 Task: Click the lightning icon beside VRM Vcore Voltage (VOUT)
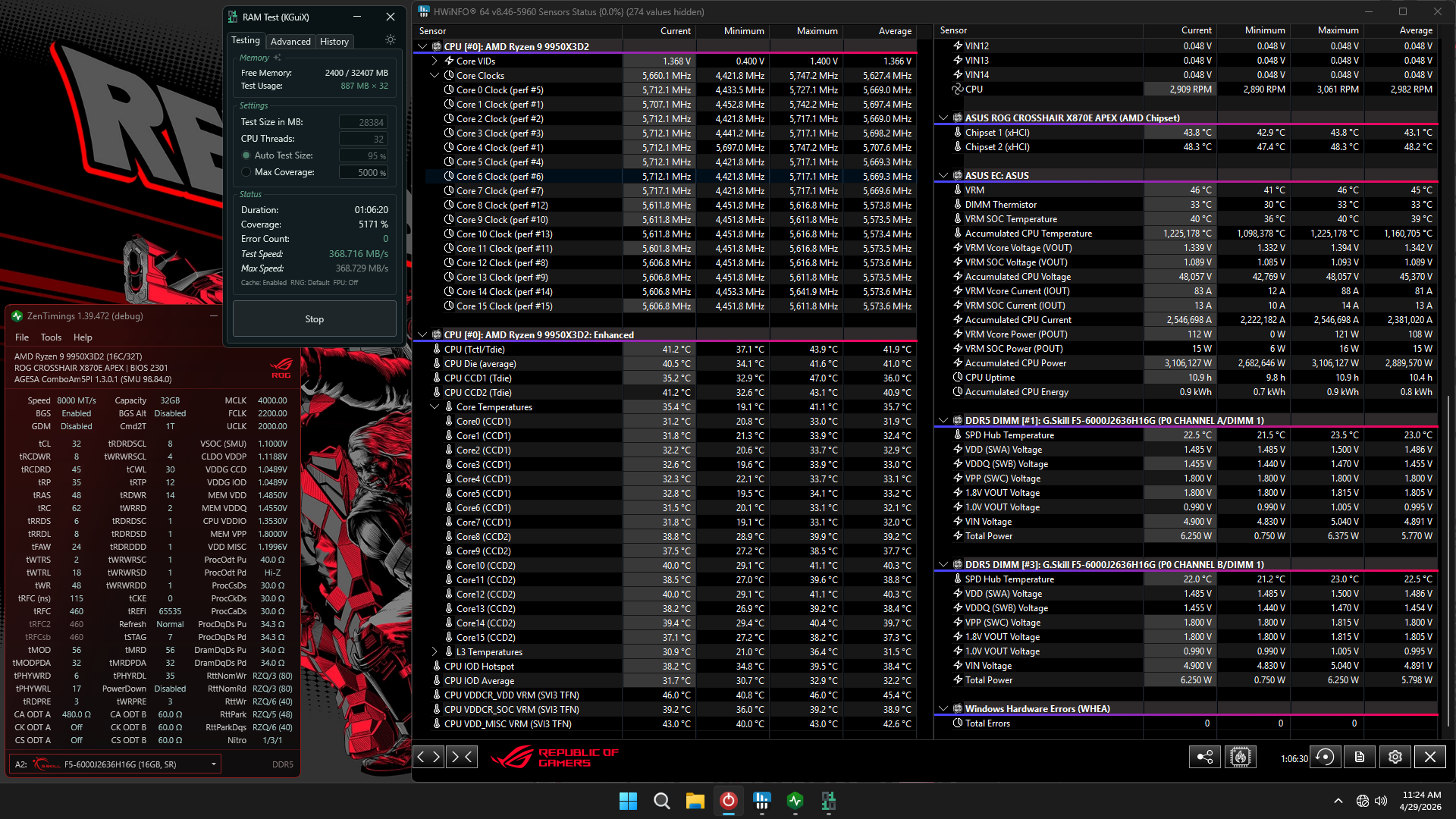click(x=958, y=248)
